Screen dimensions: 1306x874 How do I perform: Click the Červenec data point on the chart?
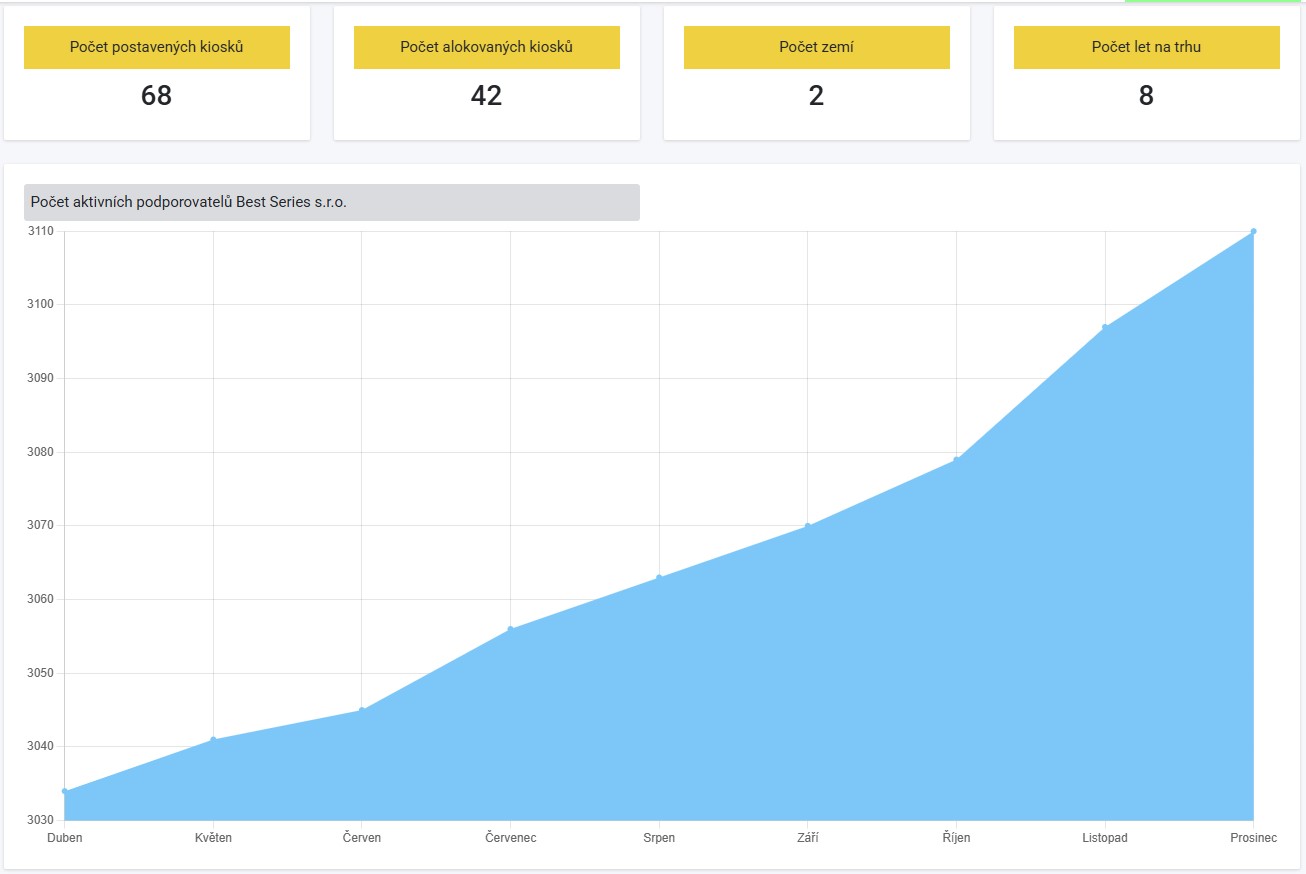[x=510, y=629]
